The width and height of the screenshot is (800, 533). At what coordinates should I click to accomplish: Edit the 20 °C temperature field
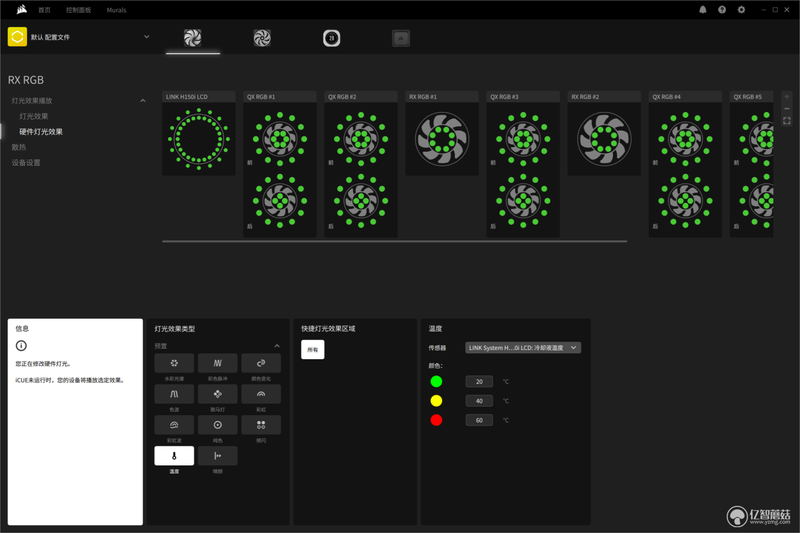tap(479, 382)
